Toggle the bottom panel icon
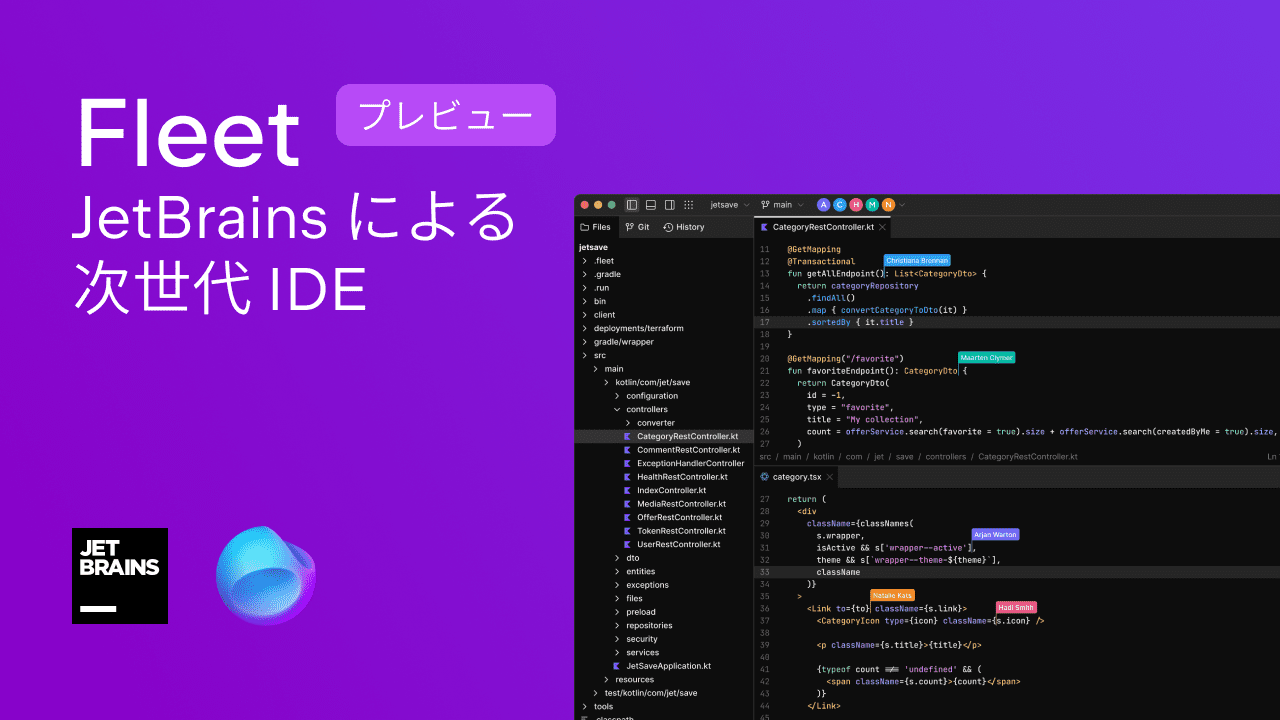Screen dimensions: 1280x720 pos(651,205)
